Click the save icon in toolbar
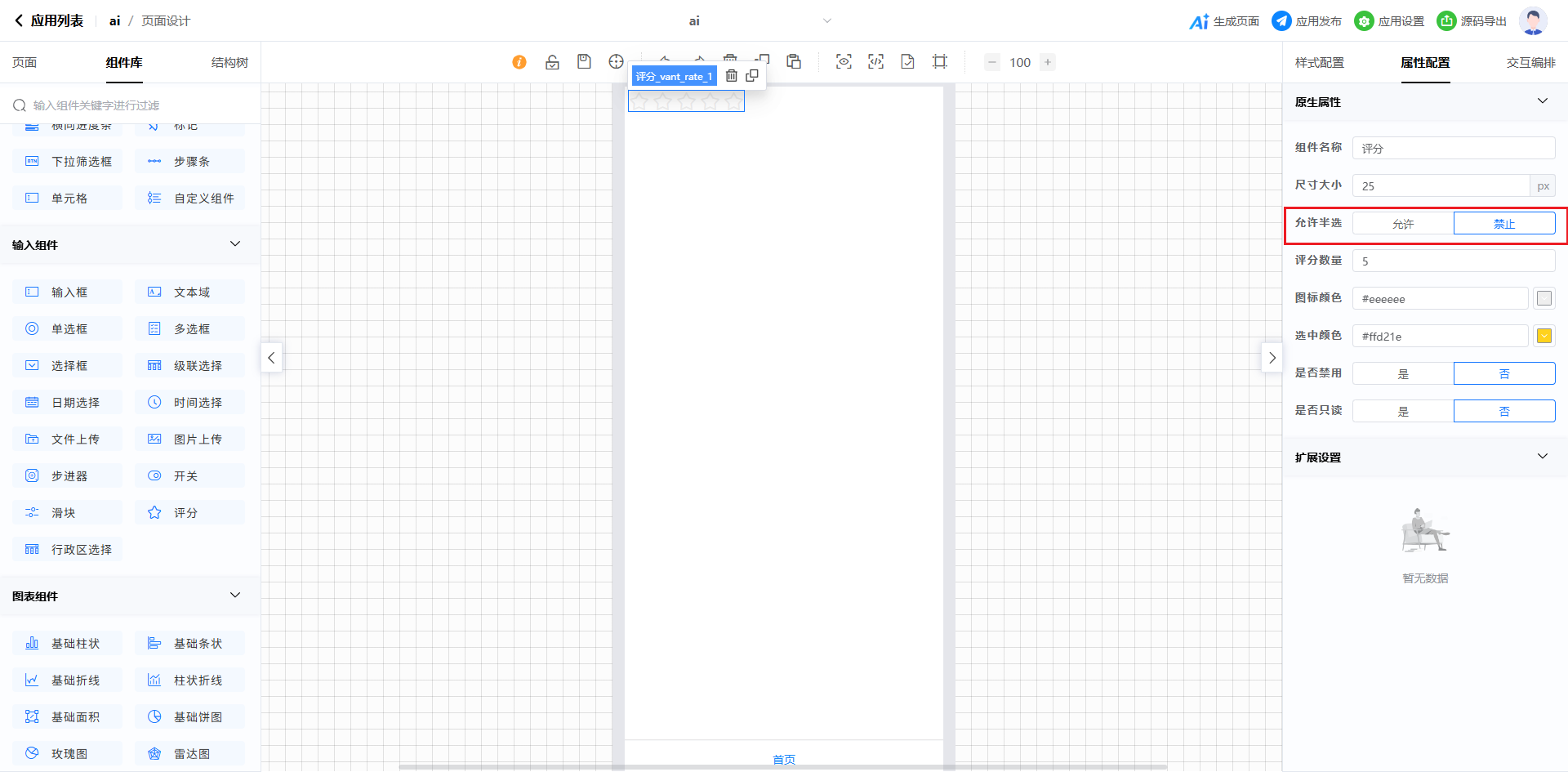 tap(584, 62)
